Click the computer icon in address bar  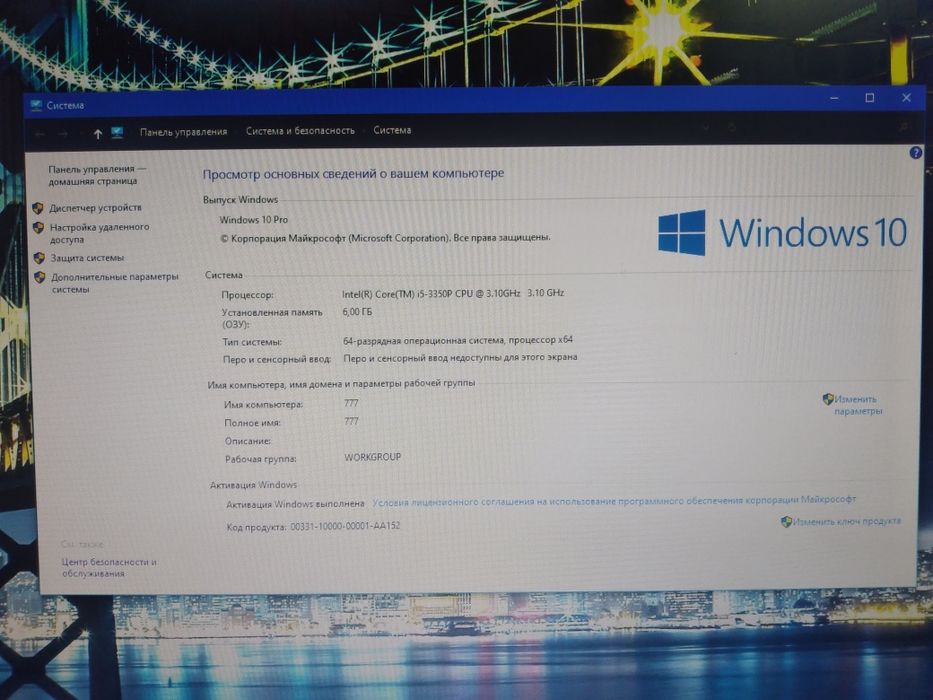117,132
